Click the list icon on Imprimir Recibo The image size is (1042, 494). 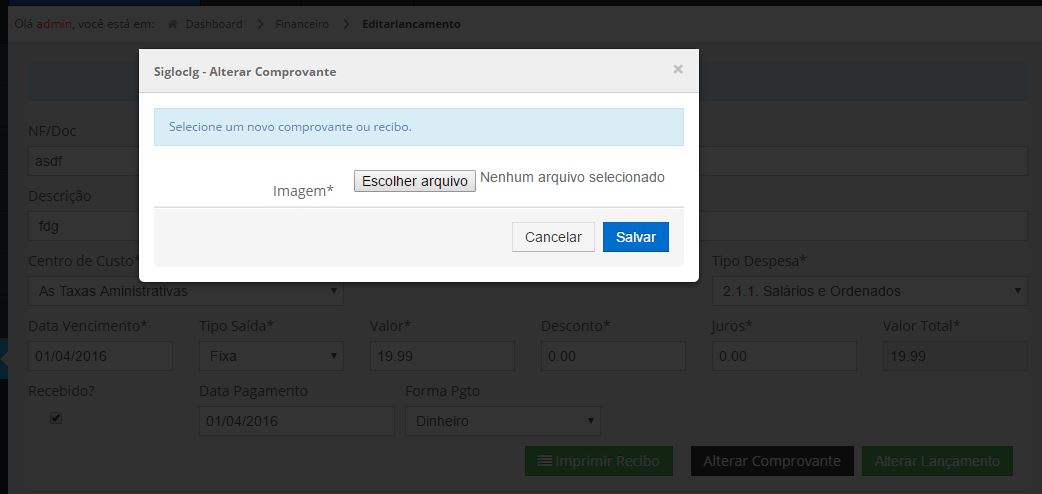click(544, 461)
